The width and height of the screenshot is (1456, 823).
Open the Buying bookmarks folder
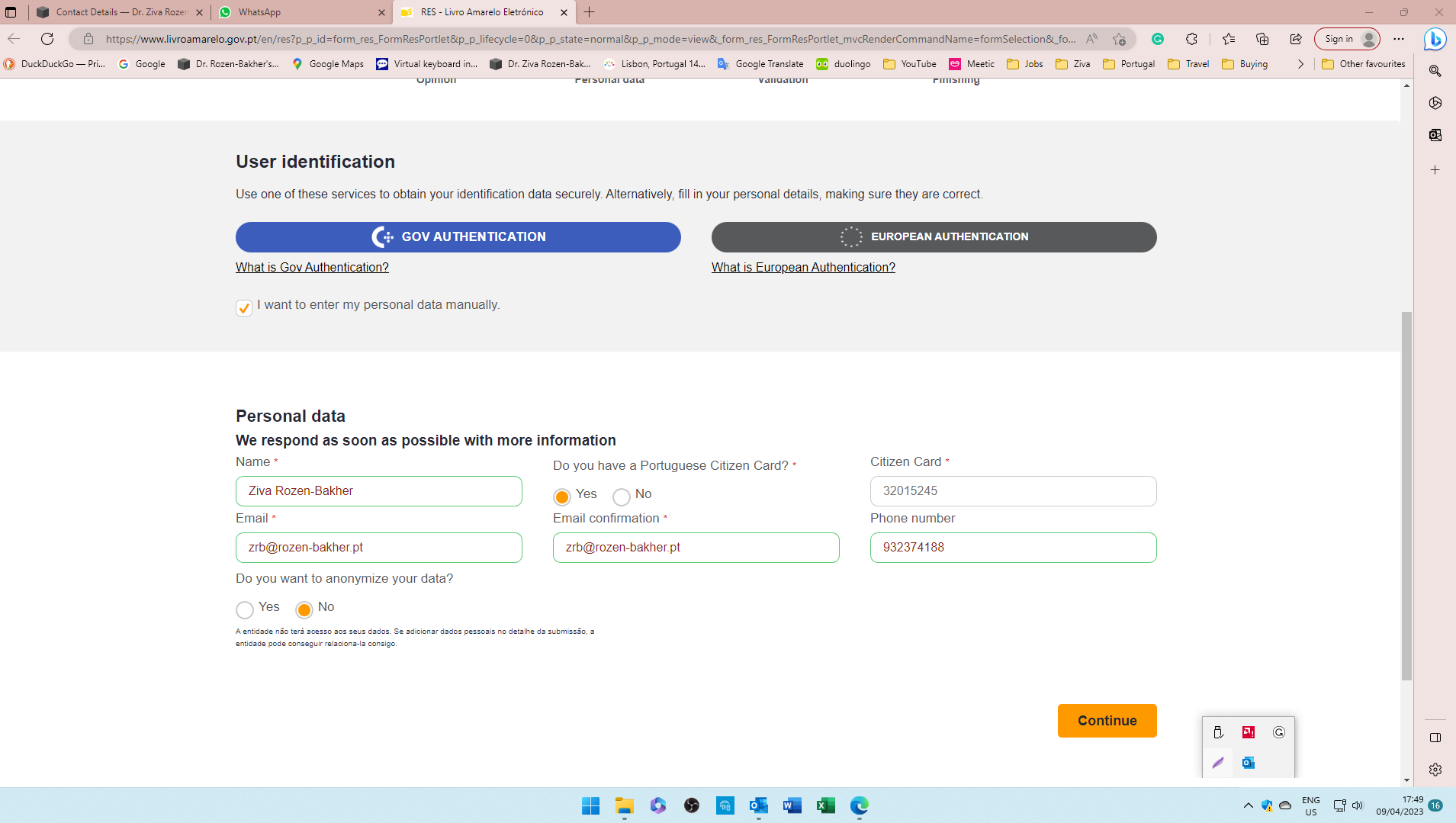click(x=1245, y=64)
